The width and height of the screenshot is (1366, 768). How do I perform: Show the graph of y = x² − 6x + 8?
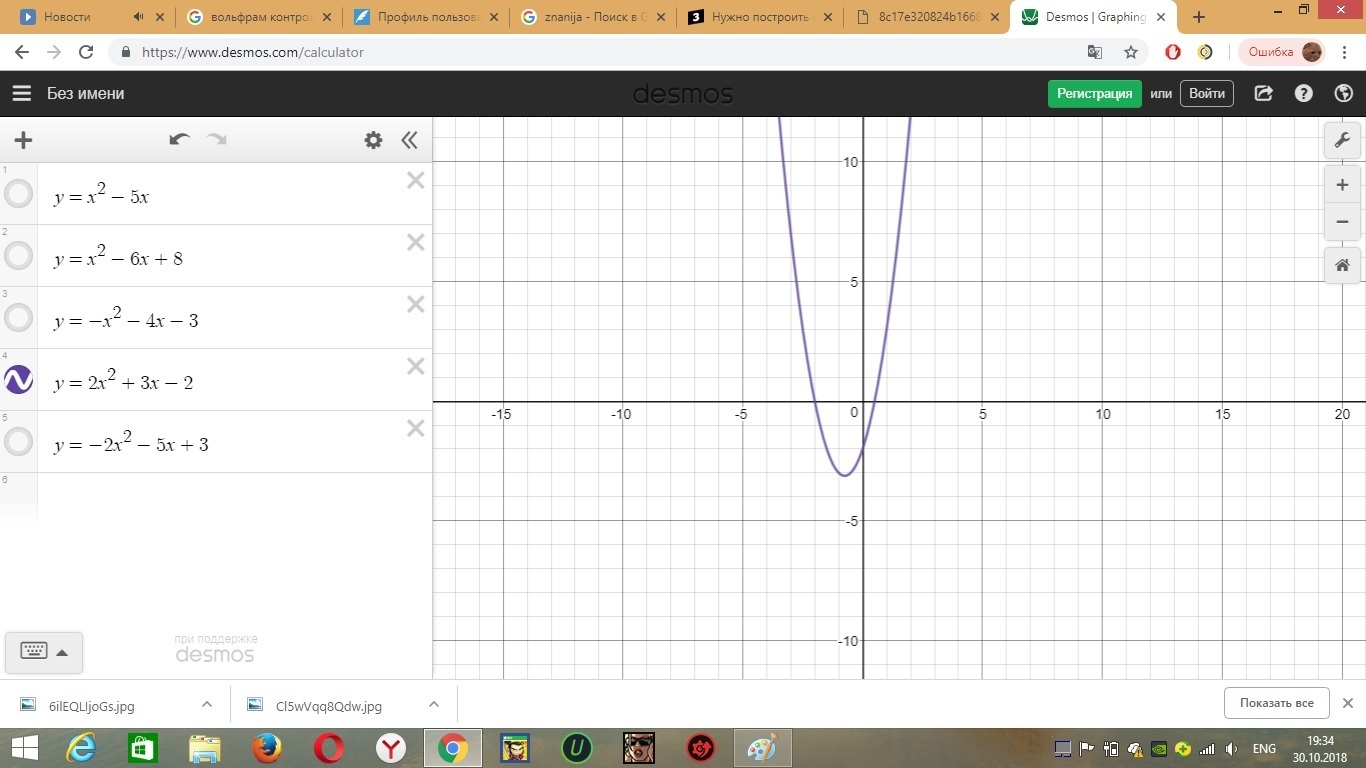pyautogui.click(x=19, y=255)
